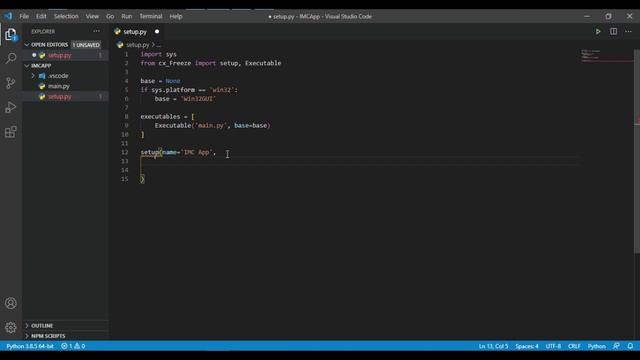Click line number 12 in gutter

click(125, 152)
